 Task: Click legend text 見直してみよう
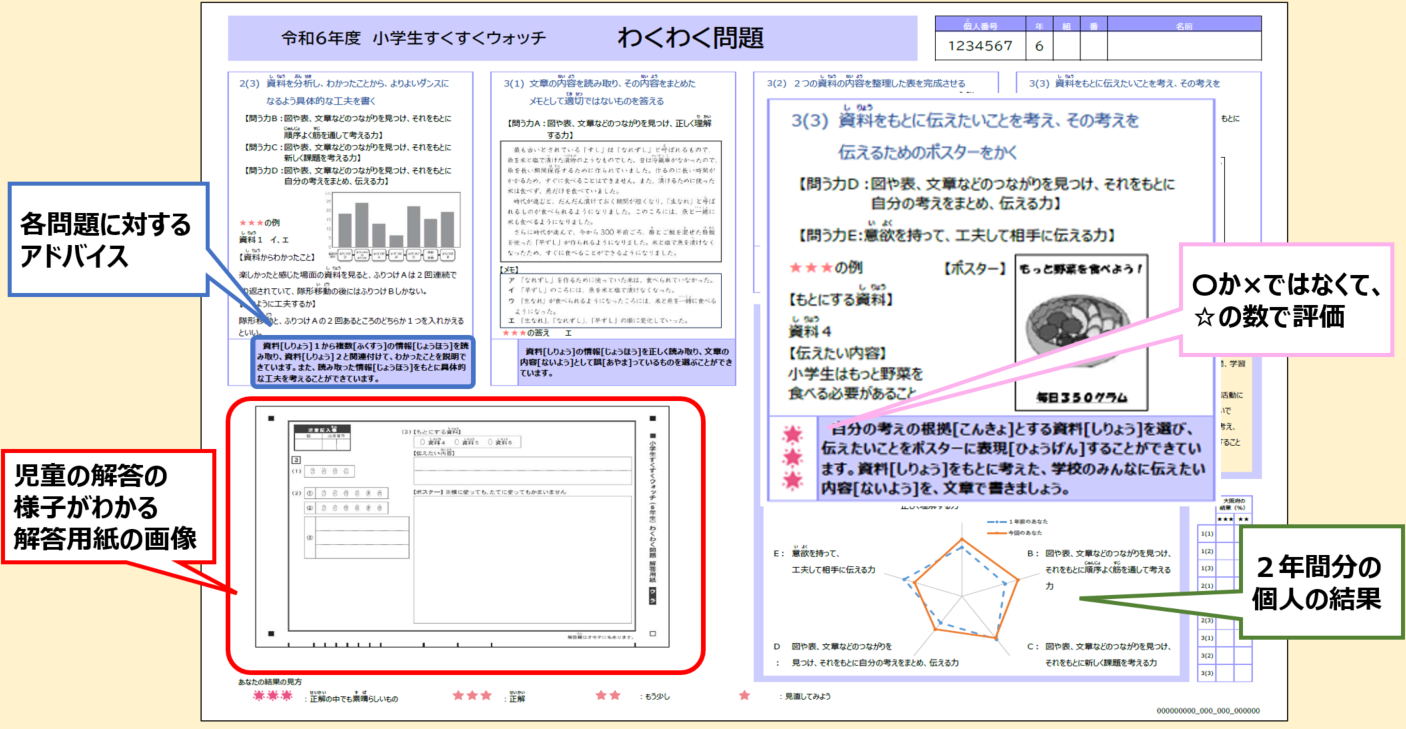805,695
